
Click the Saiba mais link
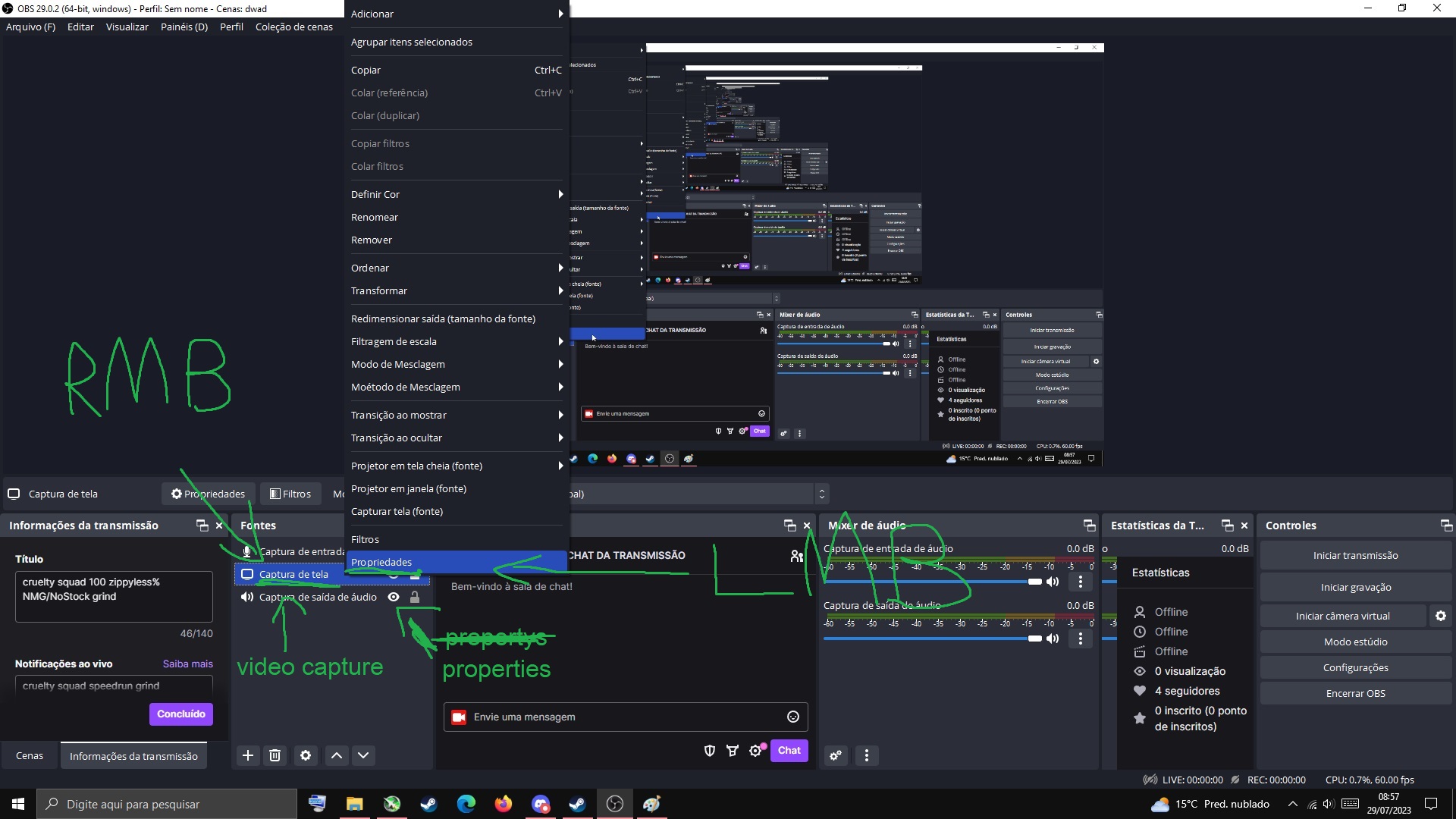pos(187,664)
